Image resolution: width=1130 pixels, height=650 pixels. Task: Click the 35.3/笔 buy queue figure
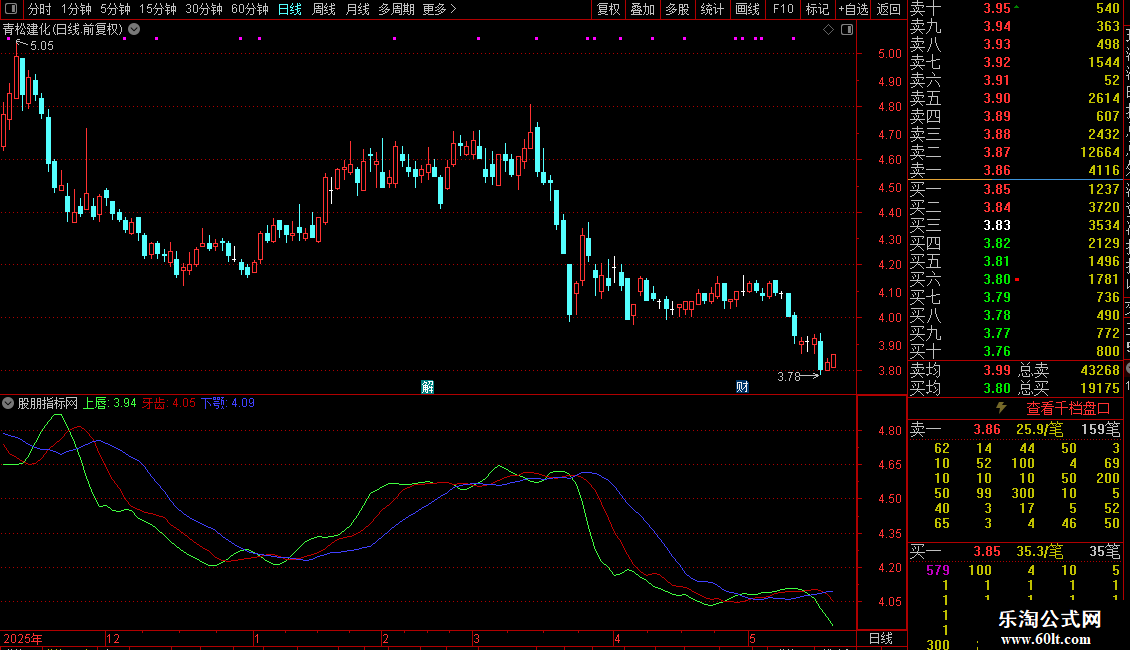pos(1039,551)
